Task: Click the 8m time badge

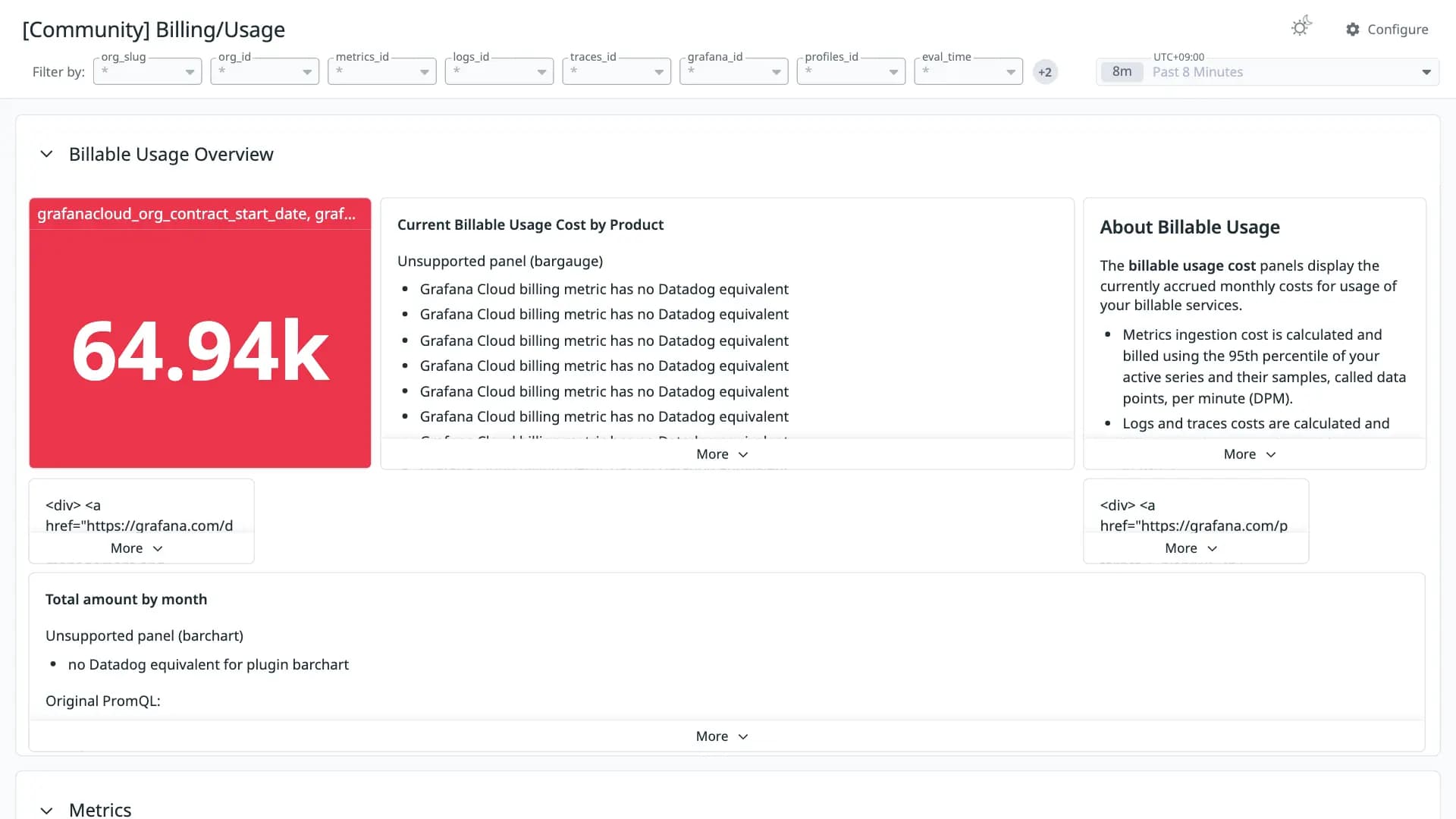Action: coord(1122,72)
